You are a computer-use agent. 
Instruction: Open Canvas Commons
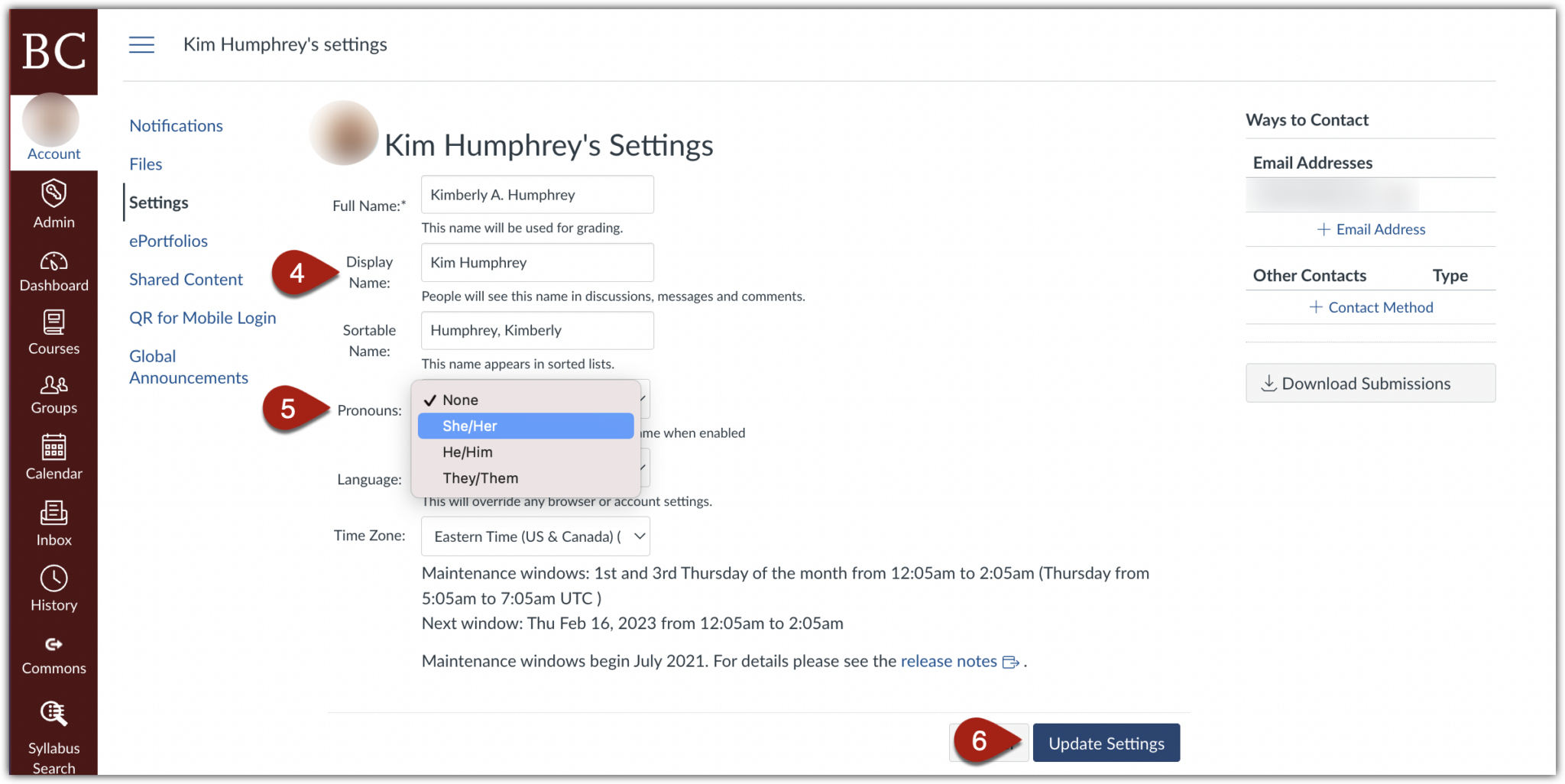coord(53,651)
